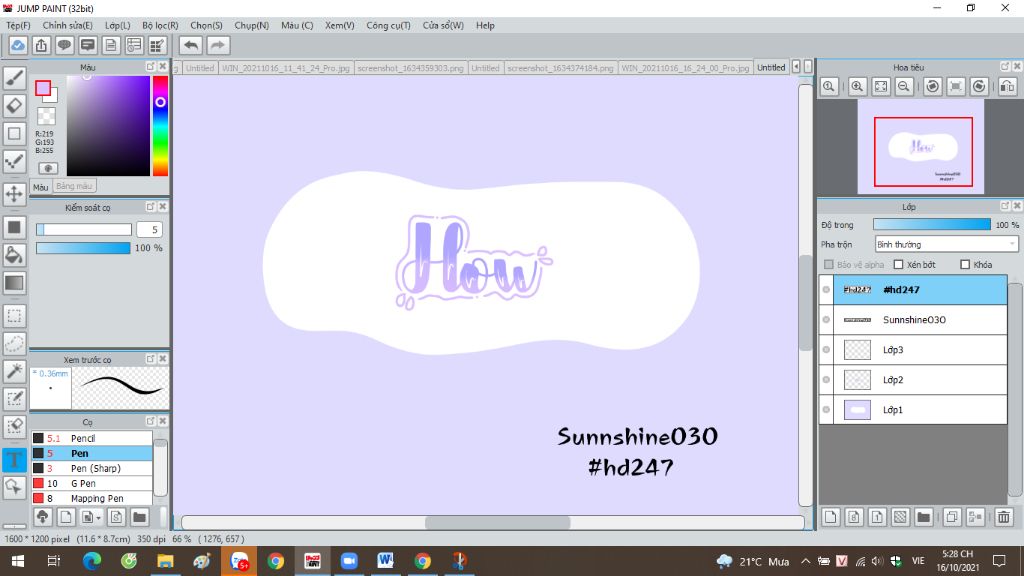Select the Text tool
The image size is (1024, 576).
point(14,460)
